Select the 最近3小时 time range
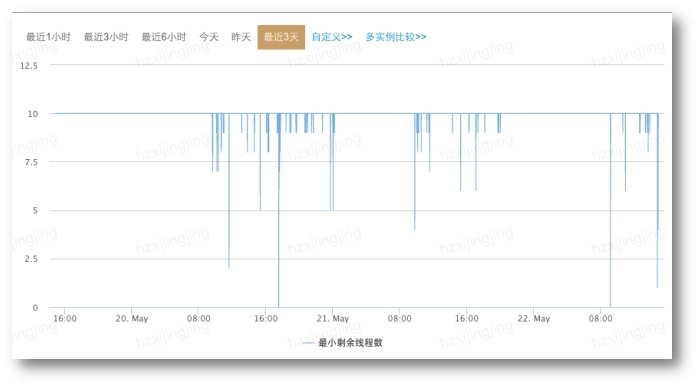 coord(106,37)
